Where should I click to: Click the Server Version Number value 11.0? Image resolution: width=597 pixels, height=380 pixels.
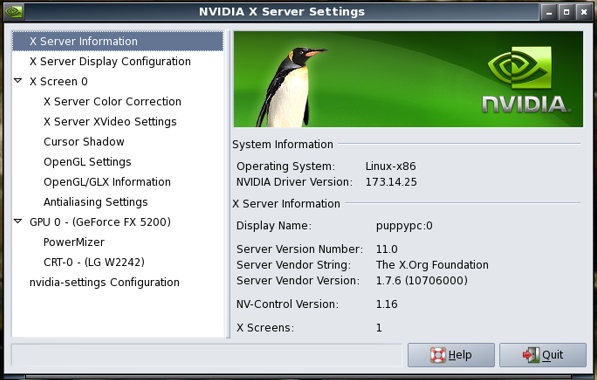tap(386, 249)
